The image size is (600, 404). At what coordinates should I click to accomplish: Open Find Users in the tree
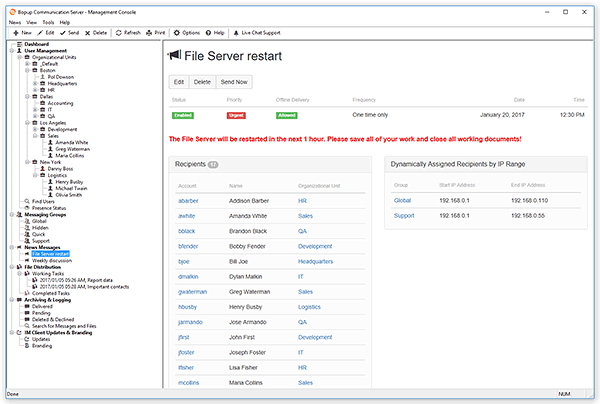tap(43, 201)
